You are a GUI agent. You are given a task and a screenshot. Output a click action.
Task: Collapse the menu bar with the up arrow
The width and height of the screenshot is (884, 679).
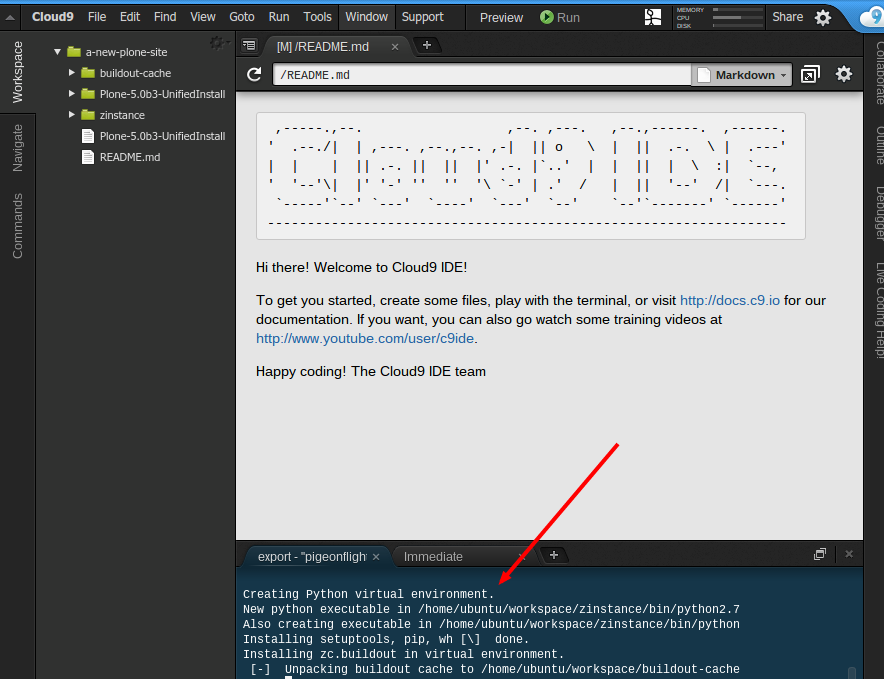[10, 17]
